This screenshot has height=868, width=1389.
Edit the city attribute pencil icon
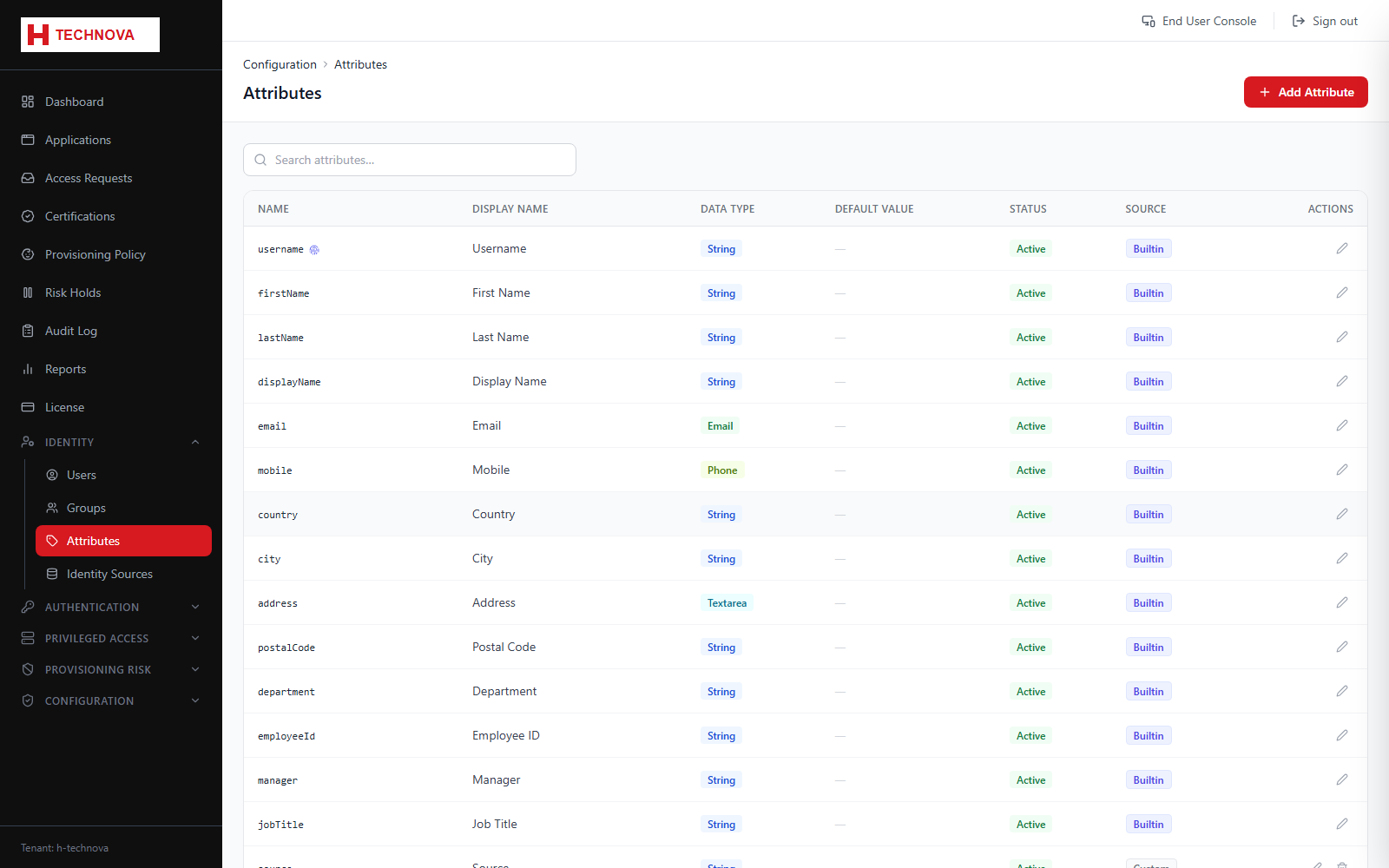point(1342,558)
